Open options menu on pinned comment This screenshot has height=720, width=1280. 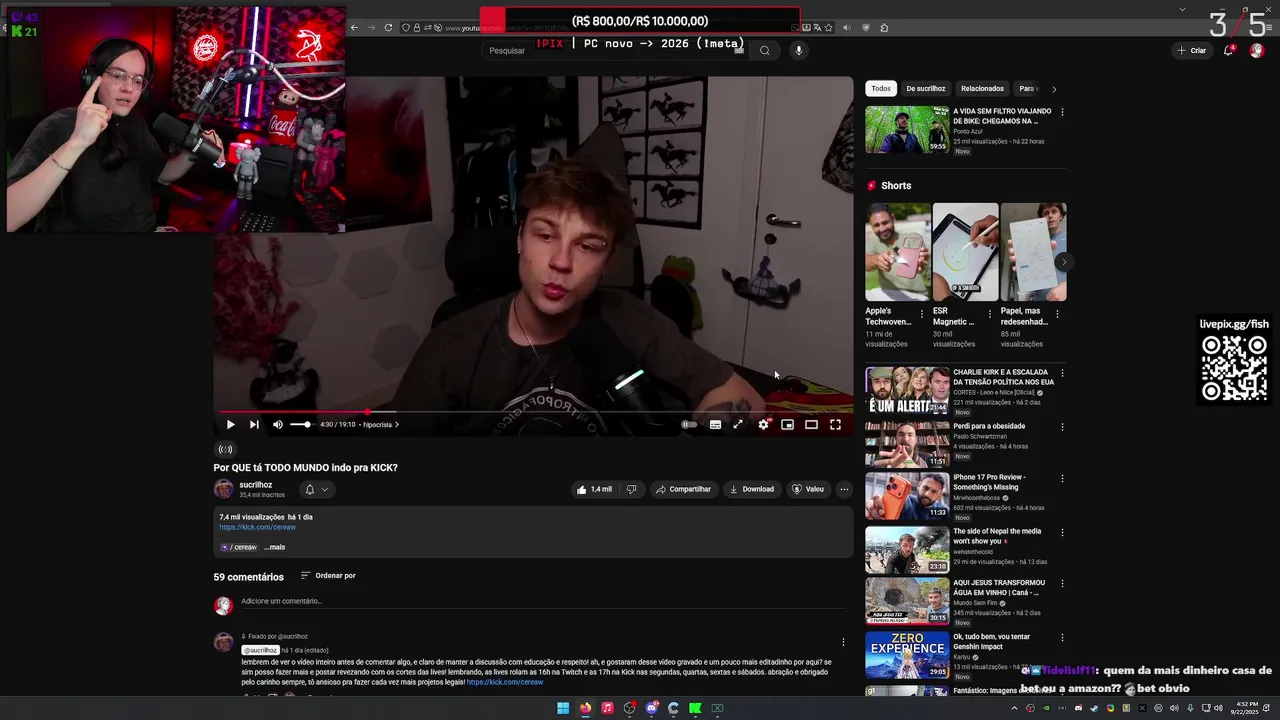843,642
